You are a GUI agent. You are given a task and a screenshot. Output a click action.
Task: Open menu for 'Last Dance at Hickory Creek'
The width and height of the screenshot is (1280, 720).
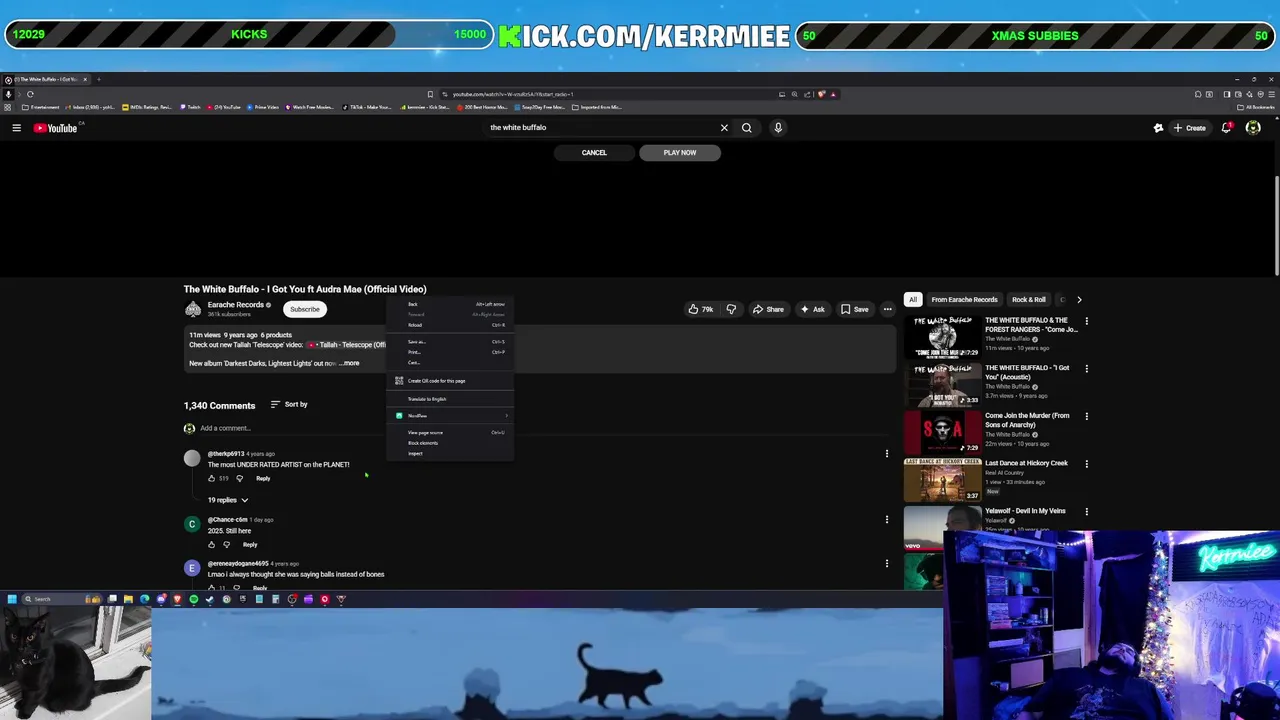coord(1086,464)
